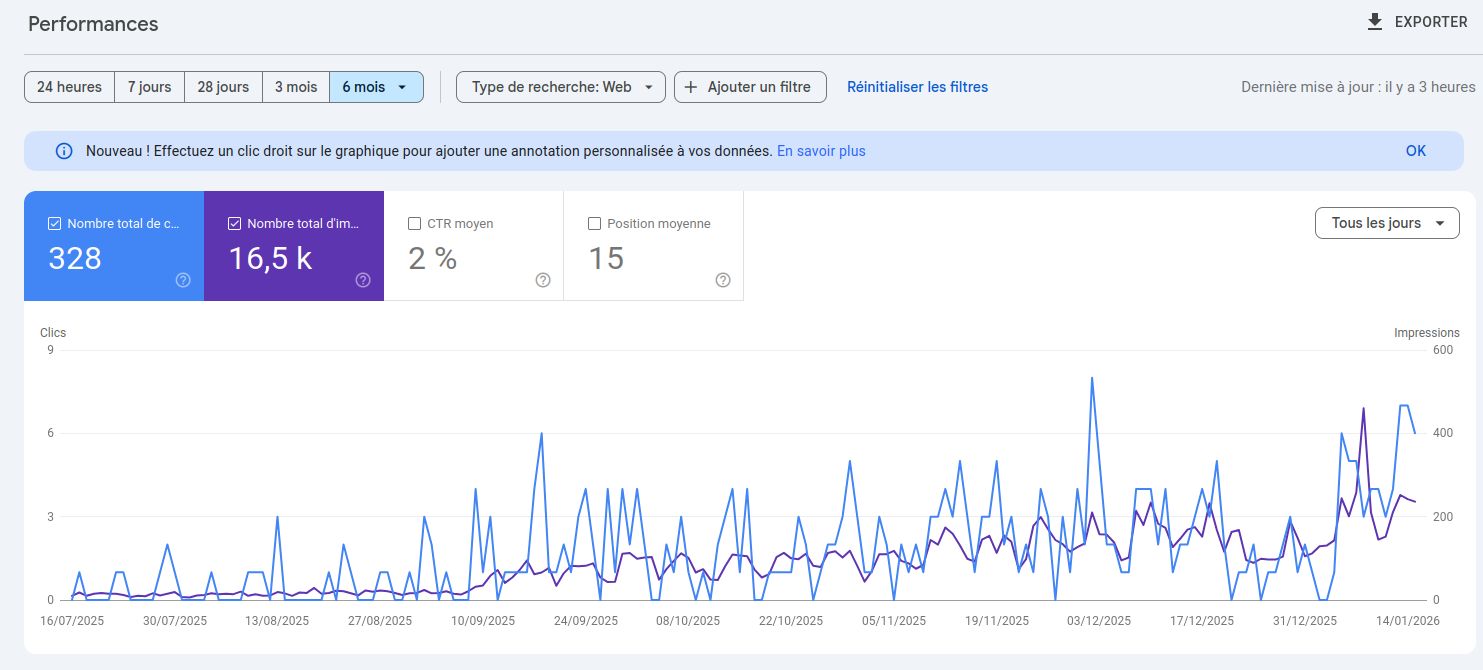
Task: Click the help icon on the CTR moyen card
Action: (543, 281)
